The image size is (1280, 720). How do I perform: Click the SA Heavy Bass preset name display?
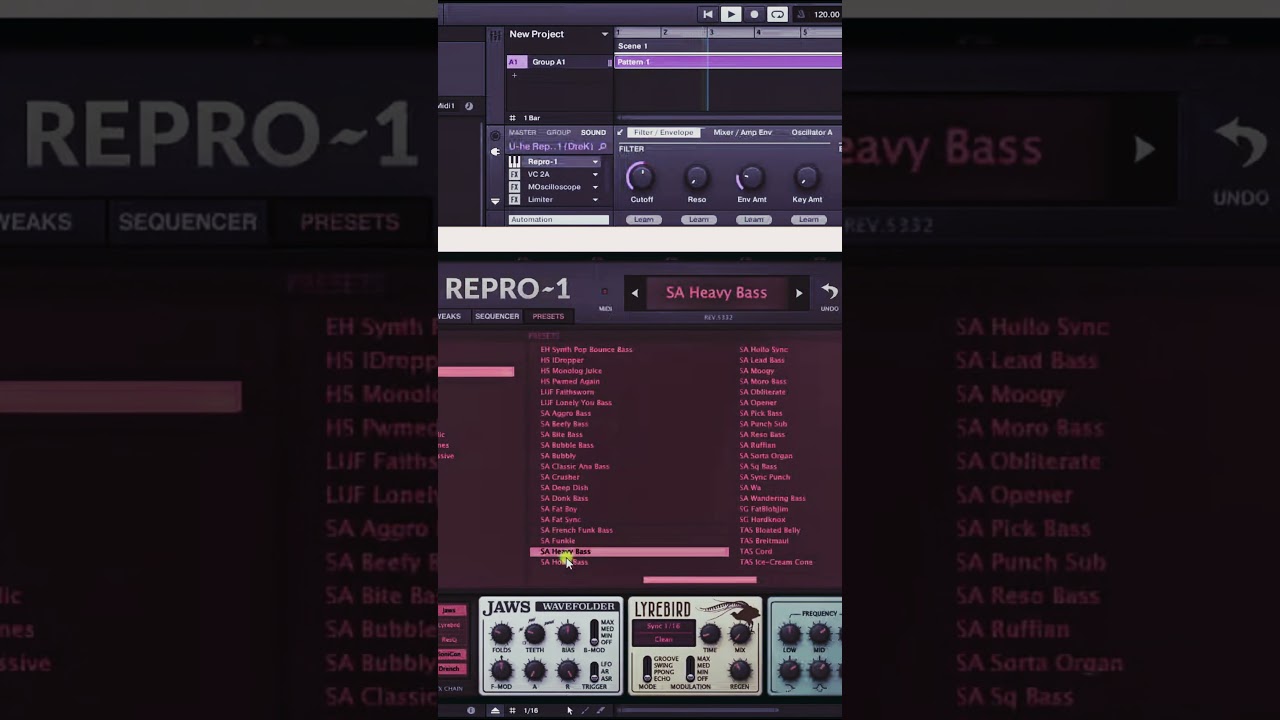pyautogui.click(x=716, y=293)
